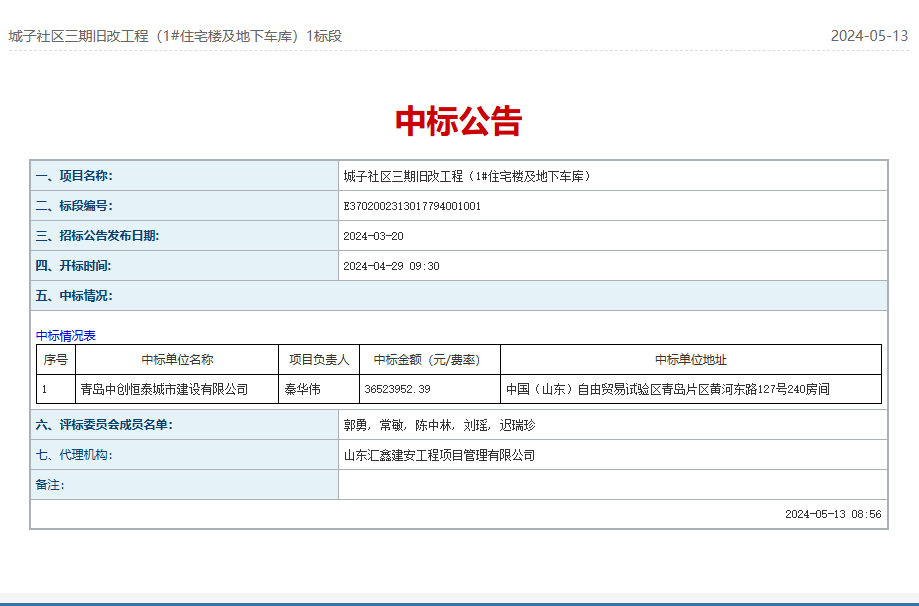Click the 项目负责人 column header
The width and height of the screenshot is (919, 606).
pyautogui.click(x=319, y=360)
